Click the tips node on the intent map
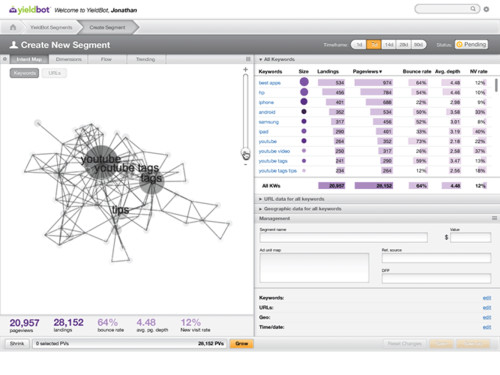The width and height of the screenshot is (500, 375). [x=121, y=210]
